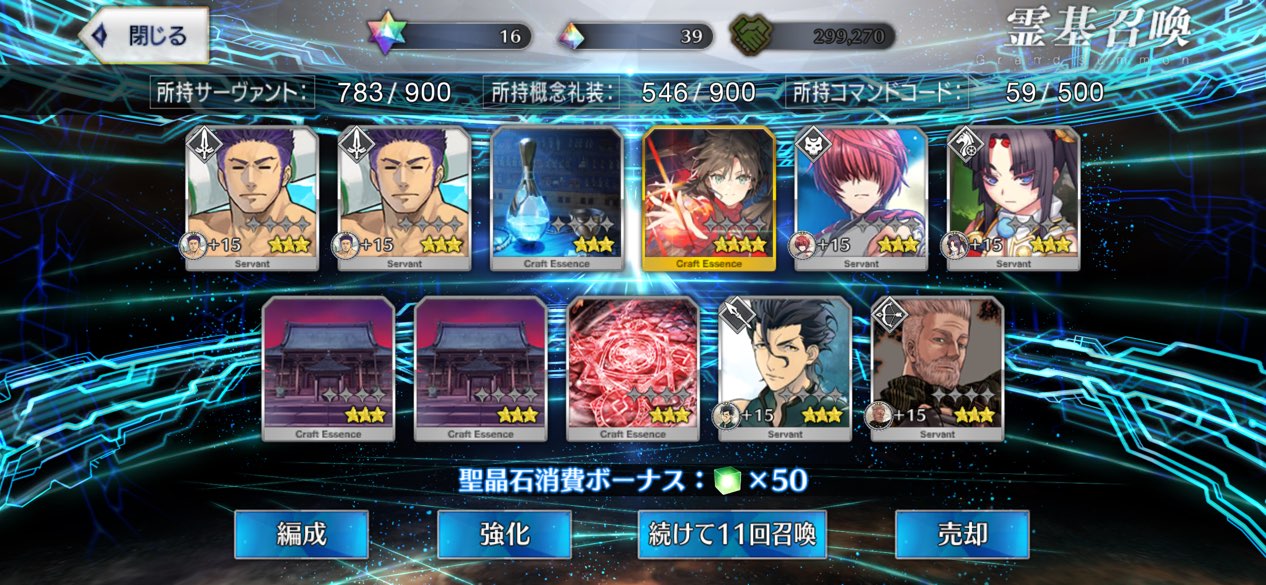Open the 強化 enhancement button

(x=504, y=534)
